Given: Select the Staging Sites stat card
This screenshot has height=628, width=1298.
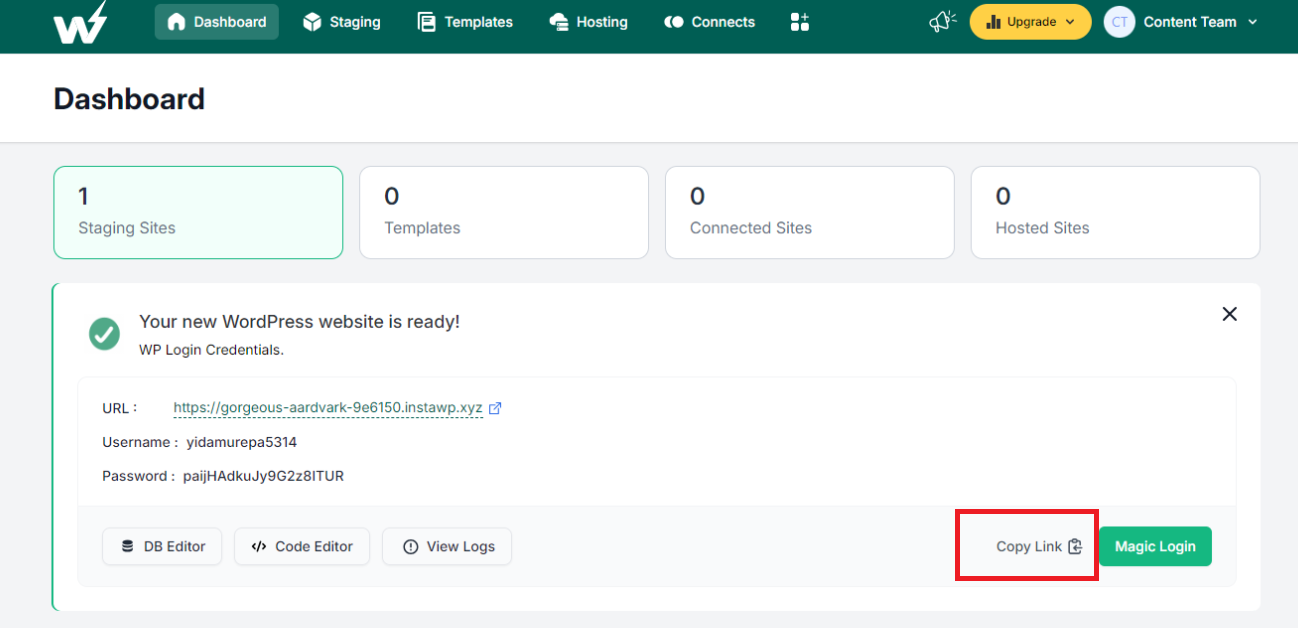Looking at the screenshot, I should (x=198, y=212).
